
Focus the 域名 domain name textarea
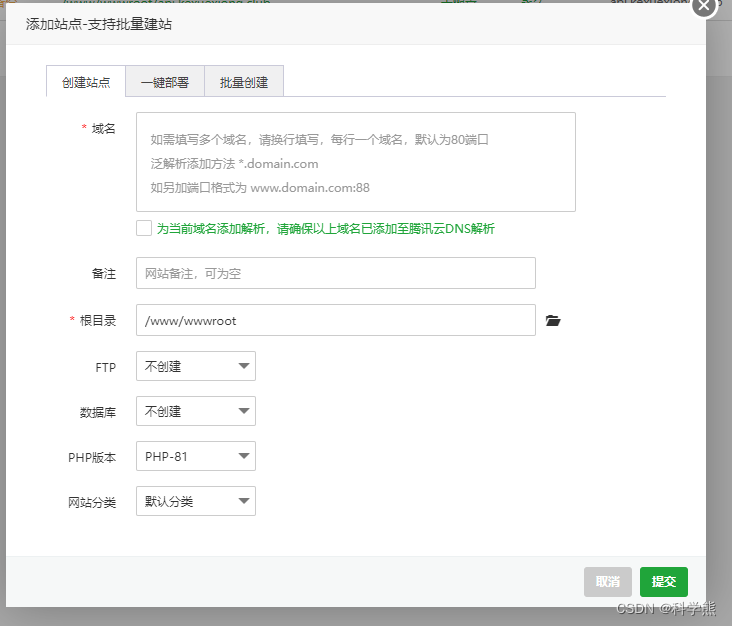(355, 162)
